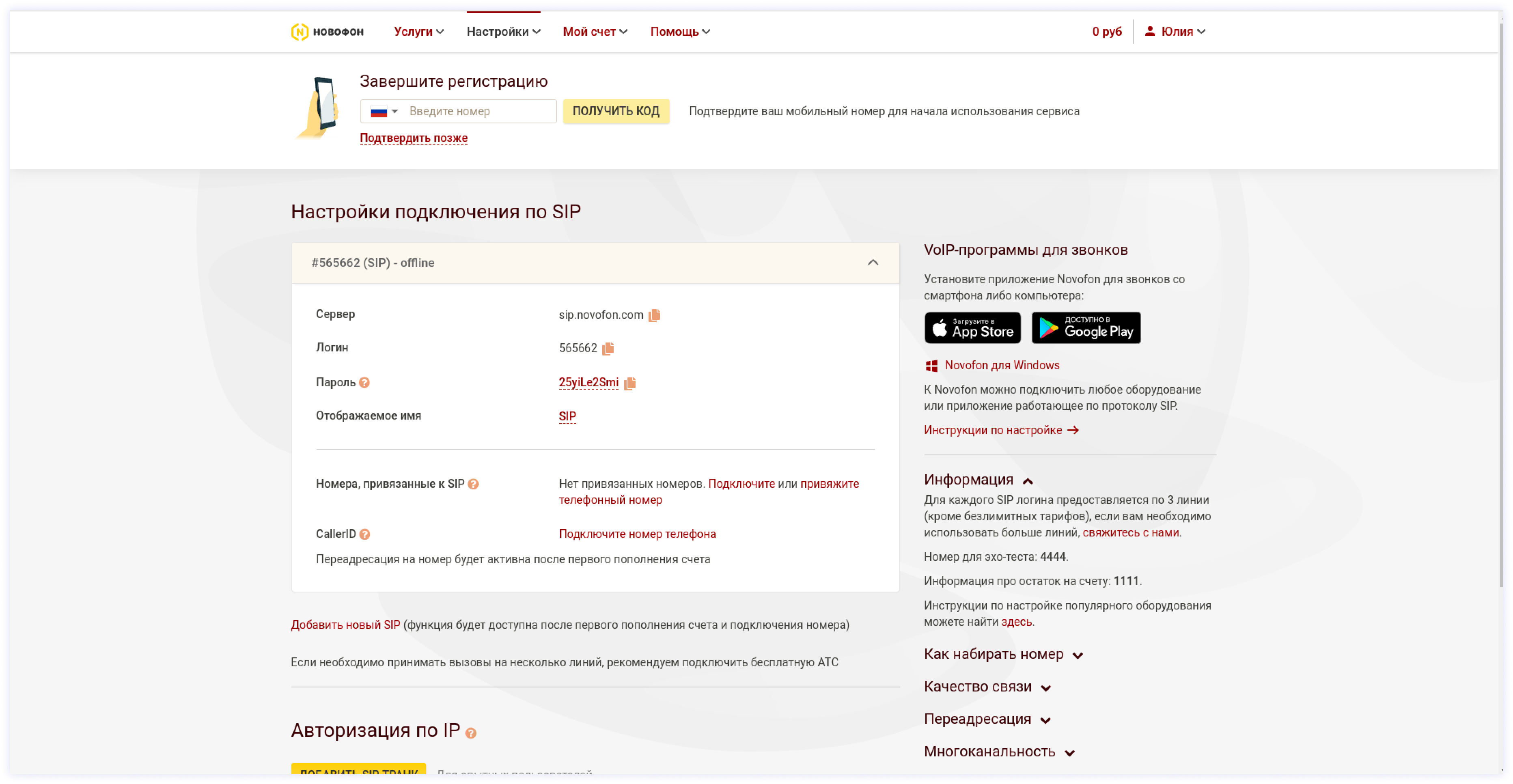The width and height of the screenshot is (1513, 784).
Task: Click the user profile icon
Action: click(x=1150, y=31)
